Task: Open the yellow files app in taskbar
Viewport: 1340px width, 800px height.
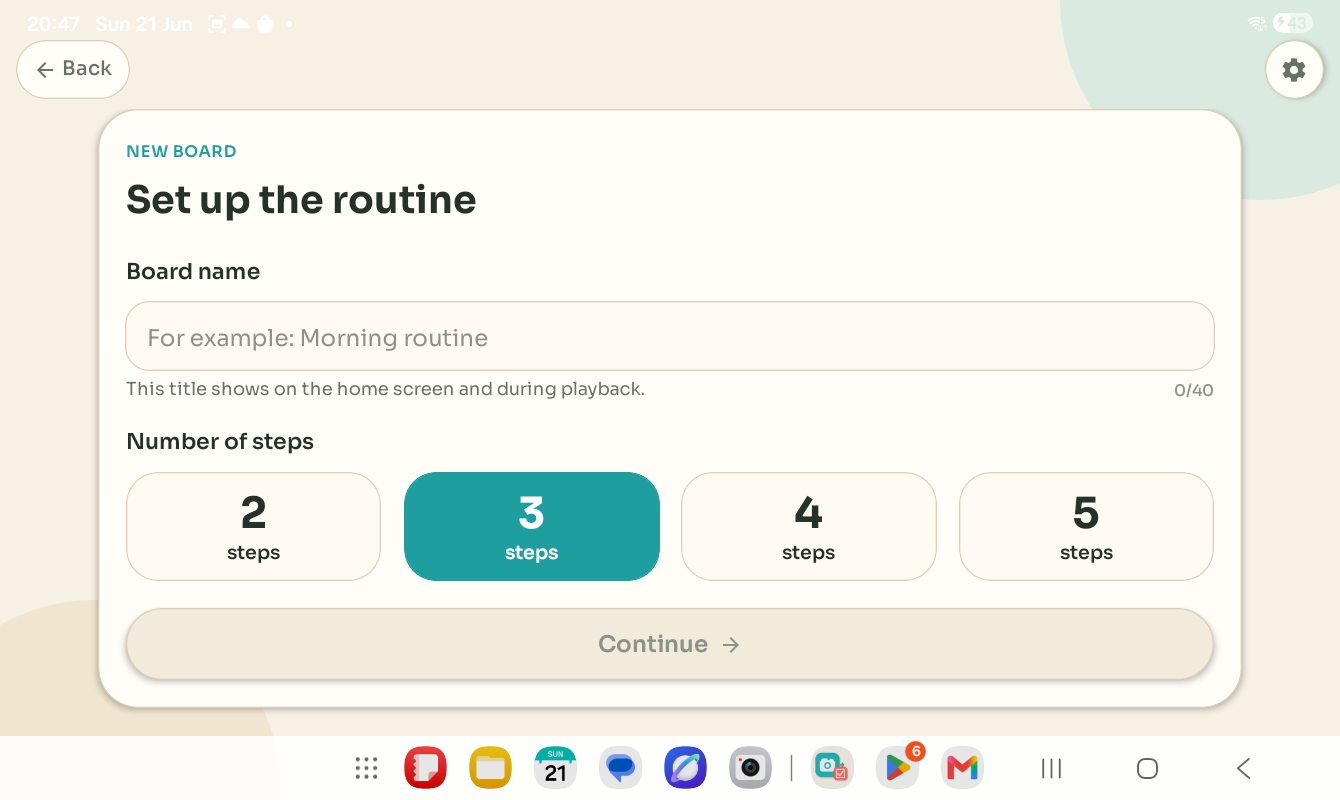Action: coord(490,768)
